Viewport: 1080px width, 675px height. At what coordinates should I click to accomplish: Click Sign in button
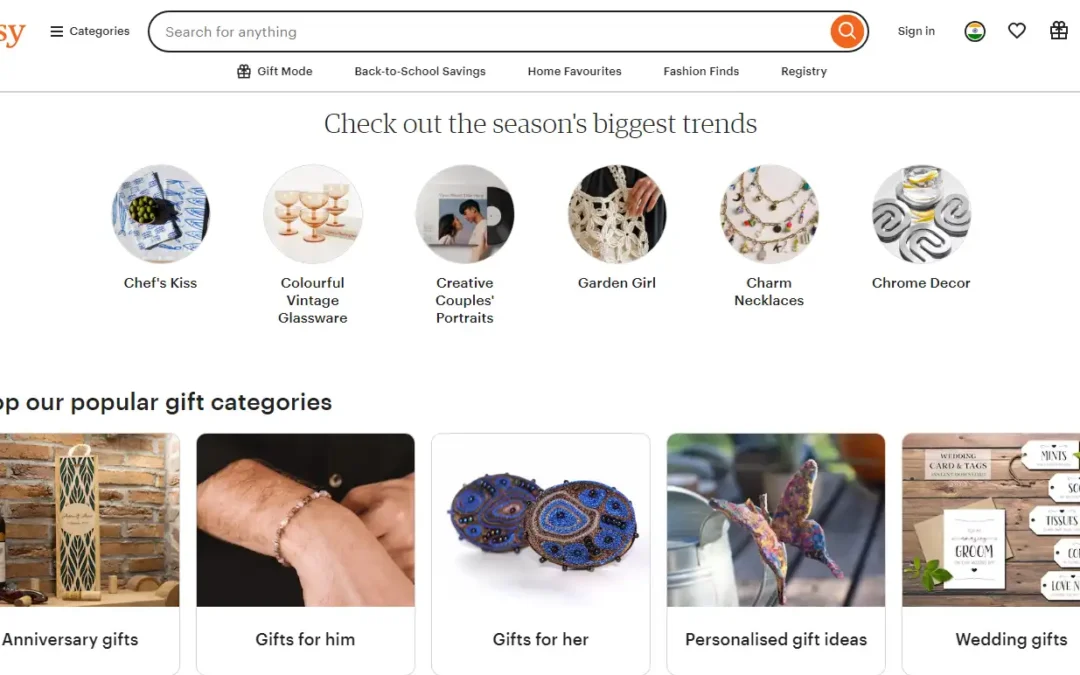(x=916, y=31)
